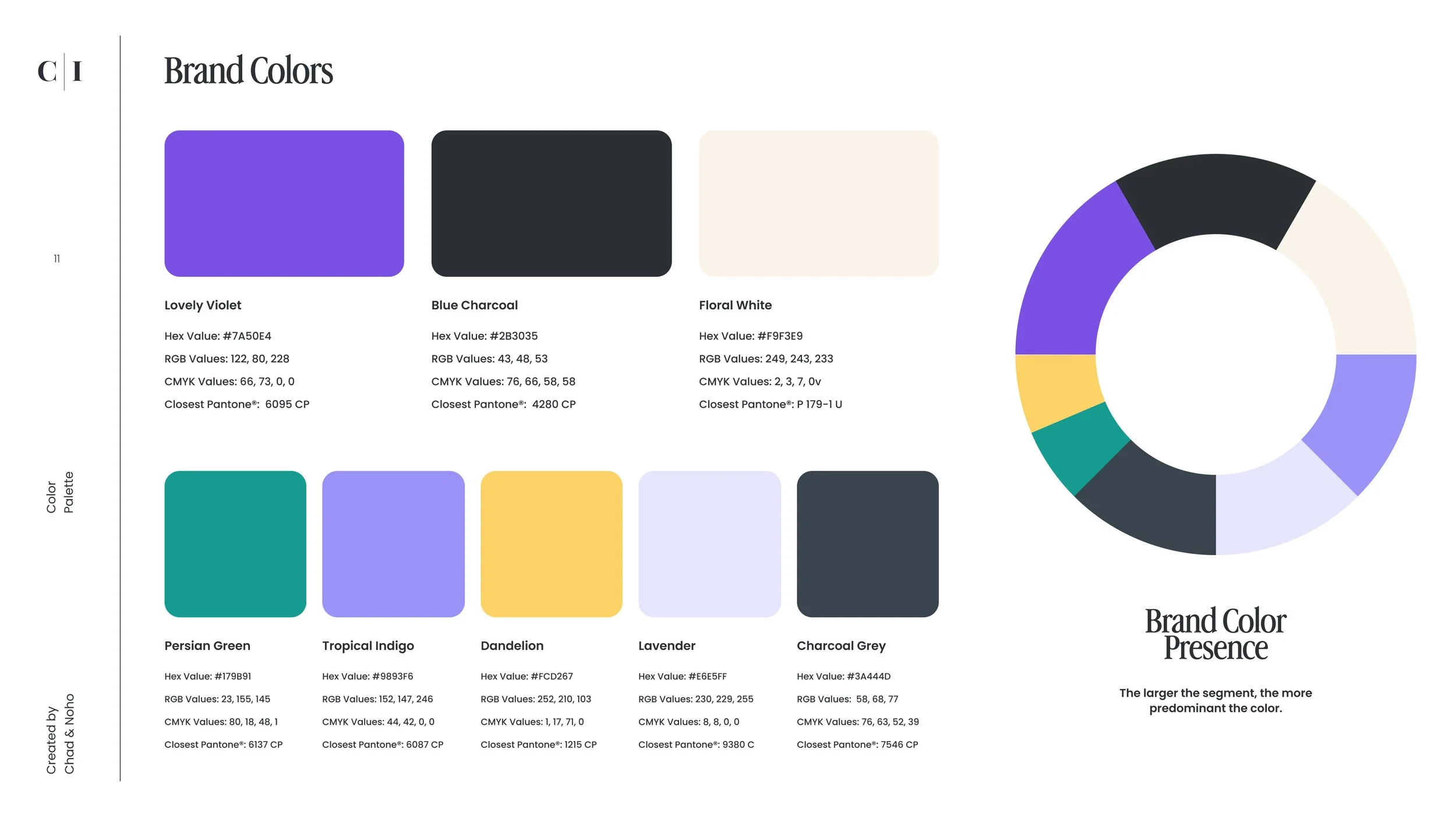Click Closest Pantone 6137 CP
The width and height of the screenshot is (1456, 819).
coord(224,744)
